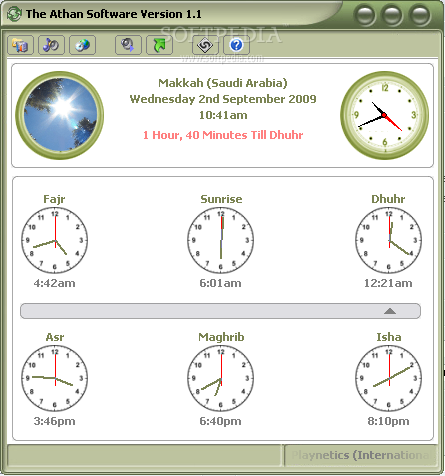445x476 pixels.
Task: Click the "Maghrib" label
Action: click(221, 337)
